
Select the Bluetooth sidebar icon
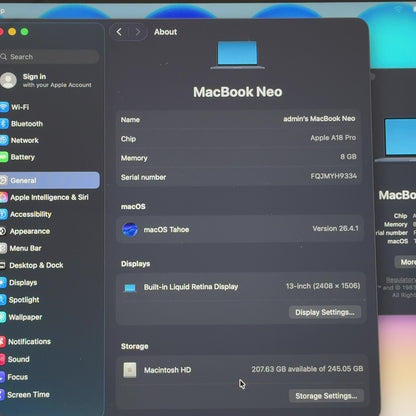pyautogui.click(x=4, y=124)
